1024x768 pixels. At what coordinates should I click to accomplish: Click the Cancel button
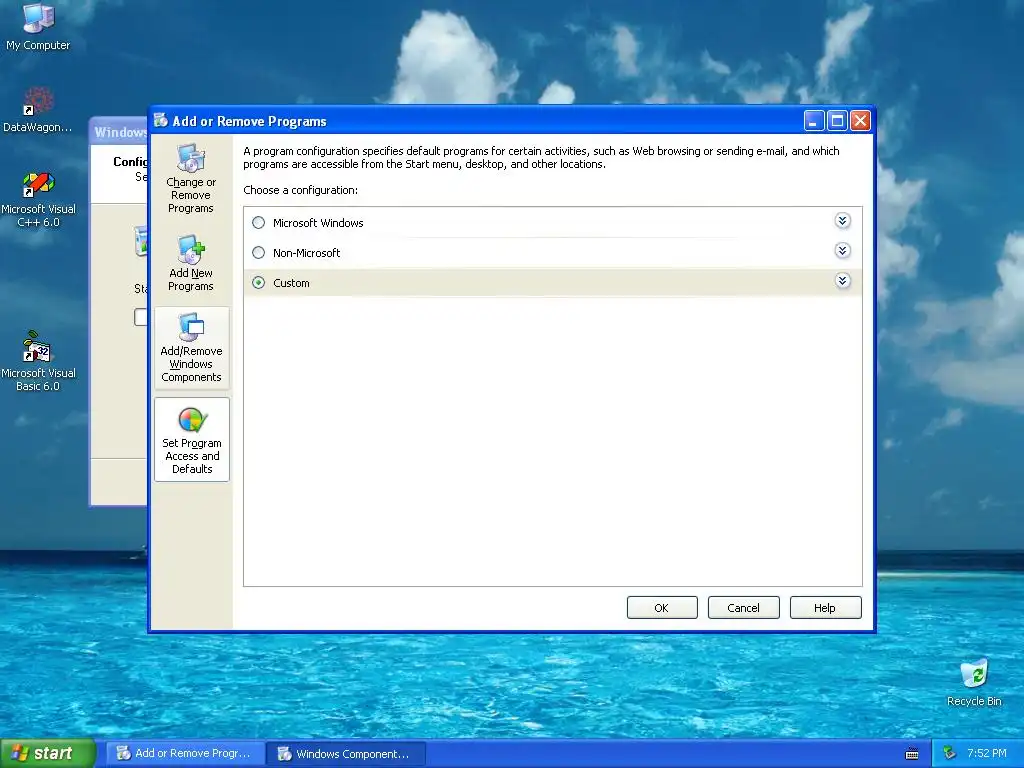click(x=743, y=607)
